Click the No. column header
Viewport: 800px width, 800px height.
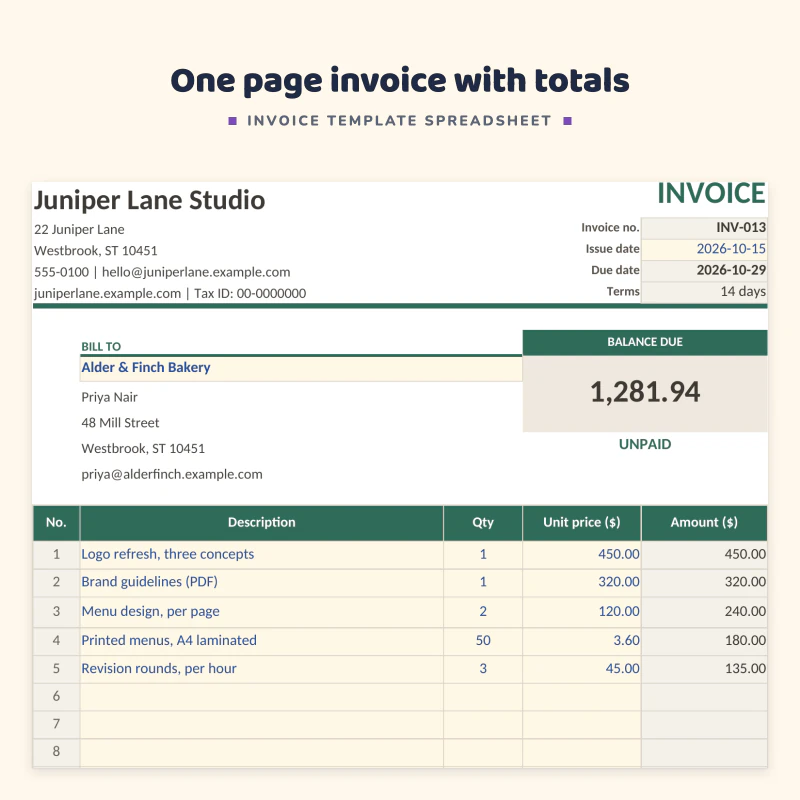coord(56,523)
